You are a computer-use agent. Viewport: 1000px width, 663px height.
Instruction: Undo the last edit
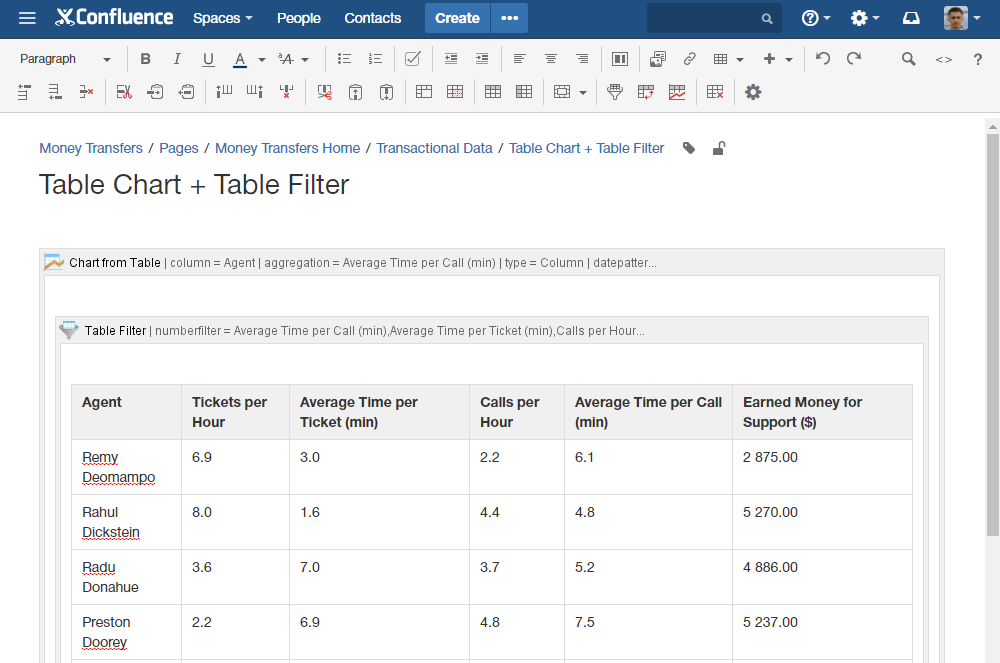click(x=823, y=59)
